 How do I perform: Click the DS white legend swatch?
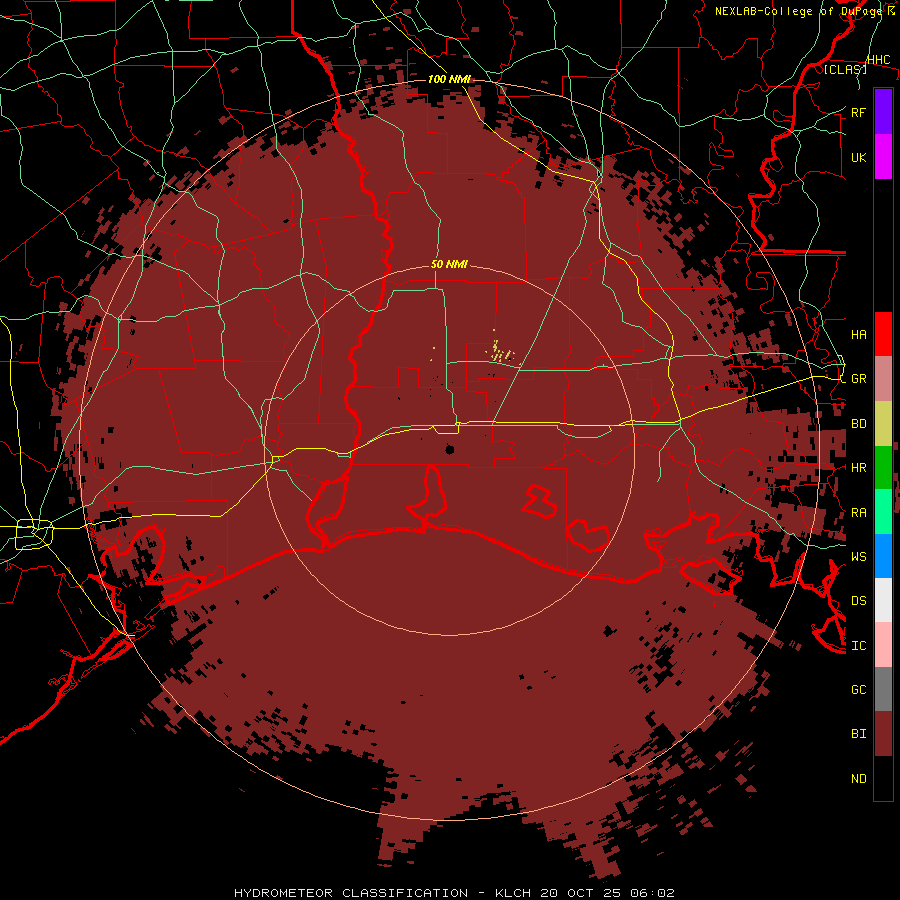883,600
